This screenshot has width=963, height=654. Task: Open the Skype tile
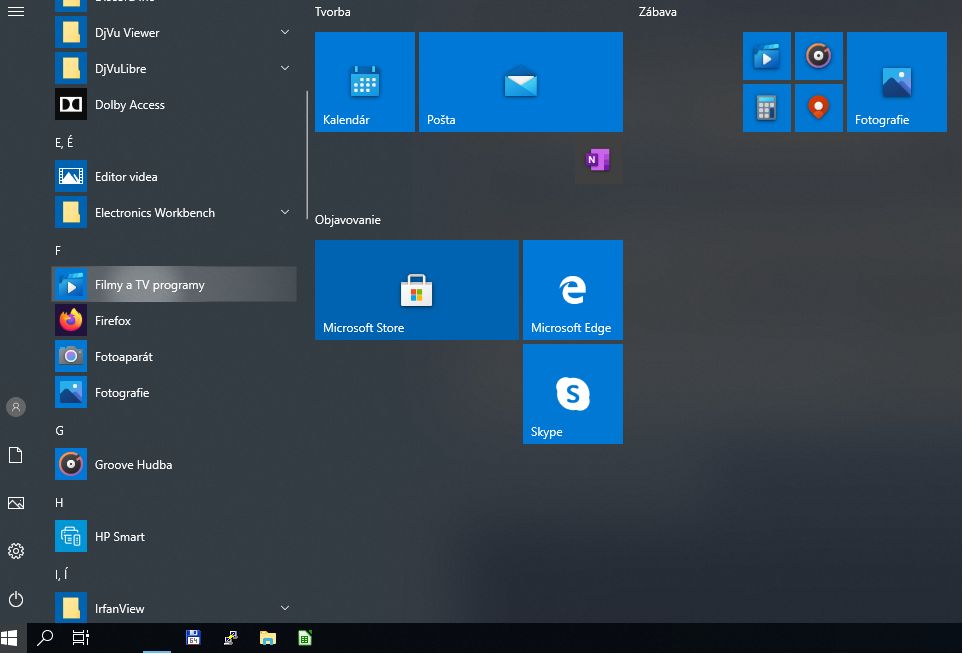coord(573,394)
